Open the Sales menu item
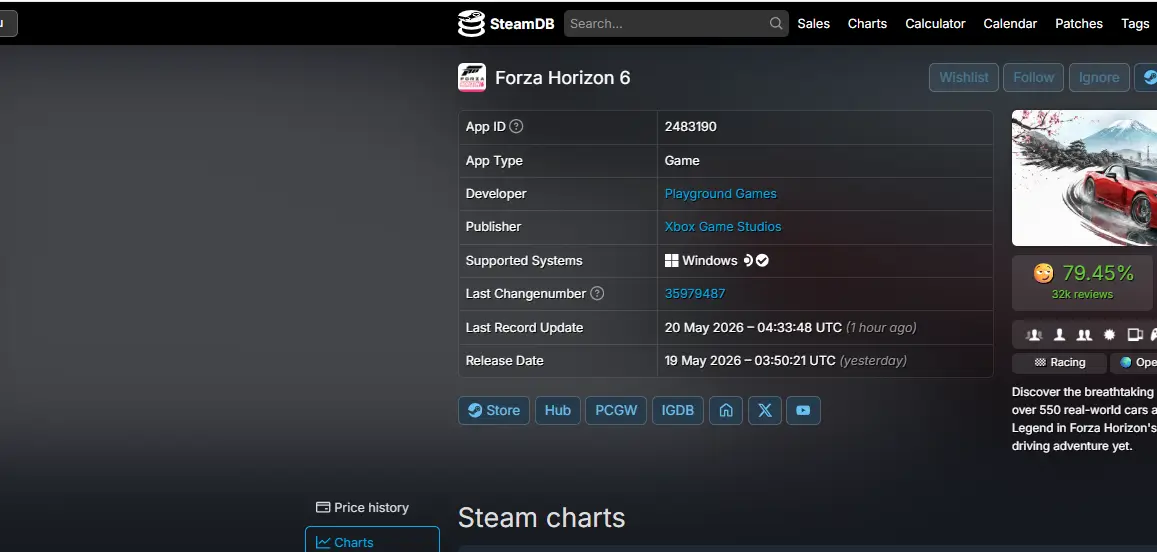 click(813, 24)
